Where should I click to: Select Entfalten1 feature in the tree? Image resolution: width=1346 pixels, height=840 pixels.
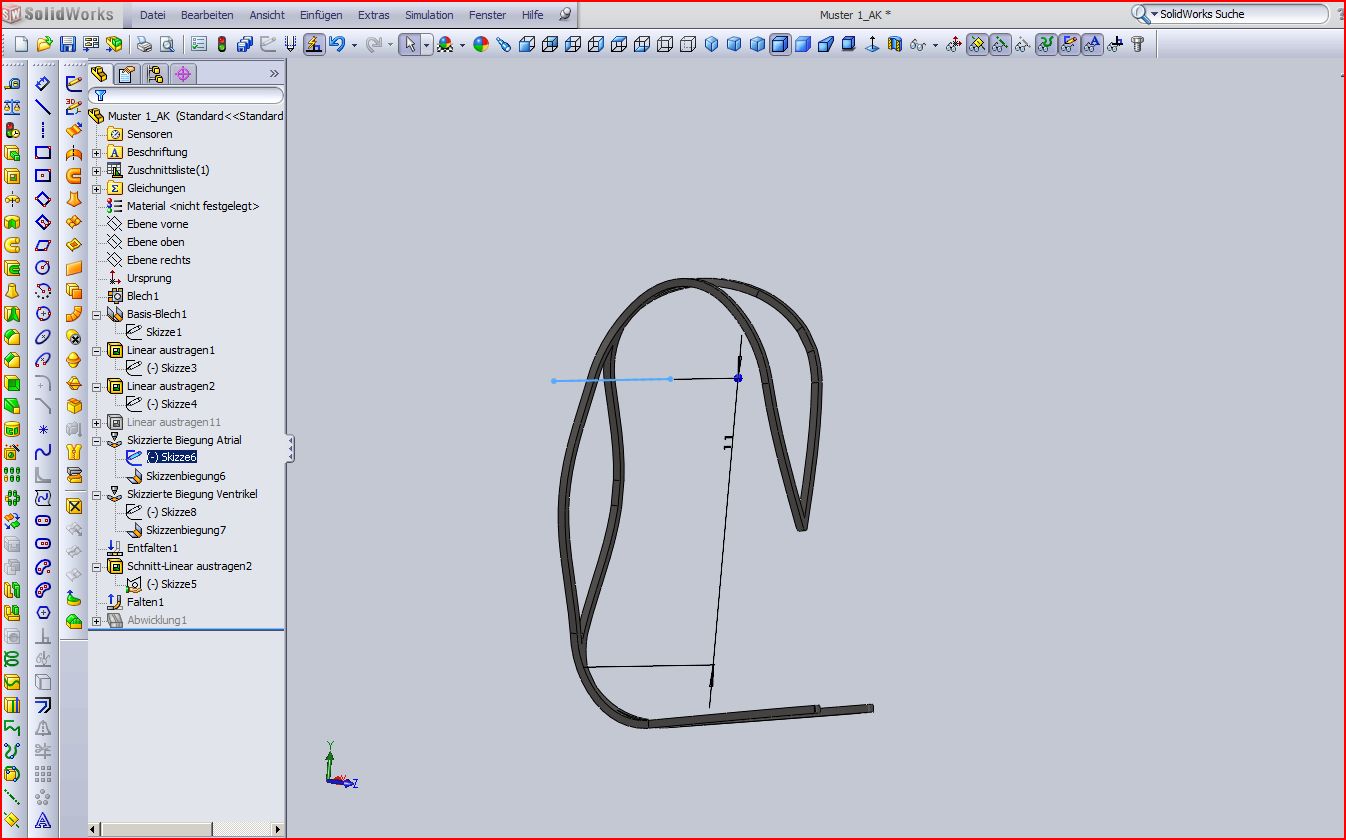(152, 548)
